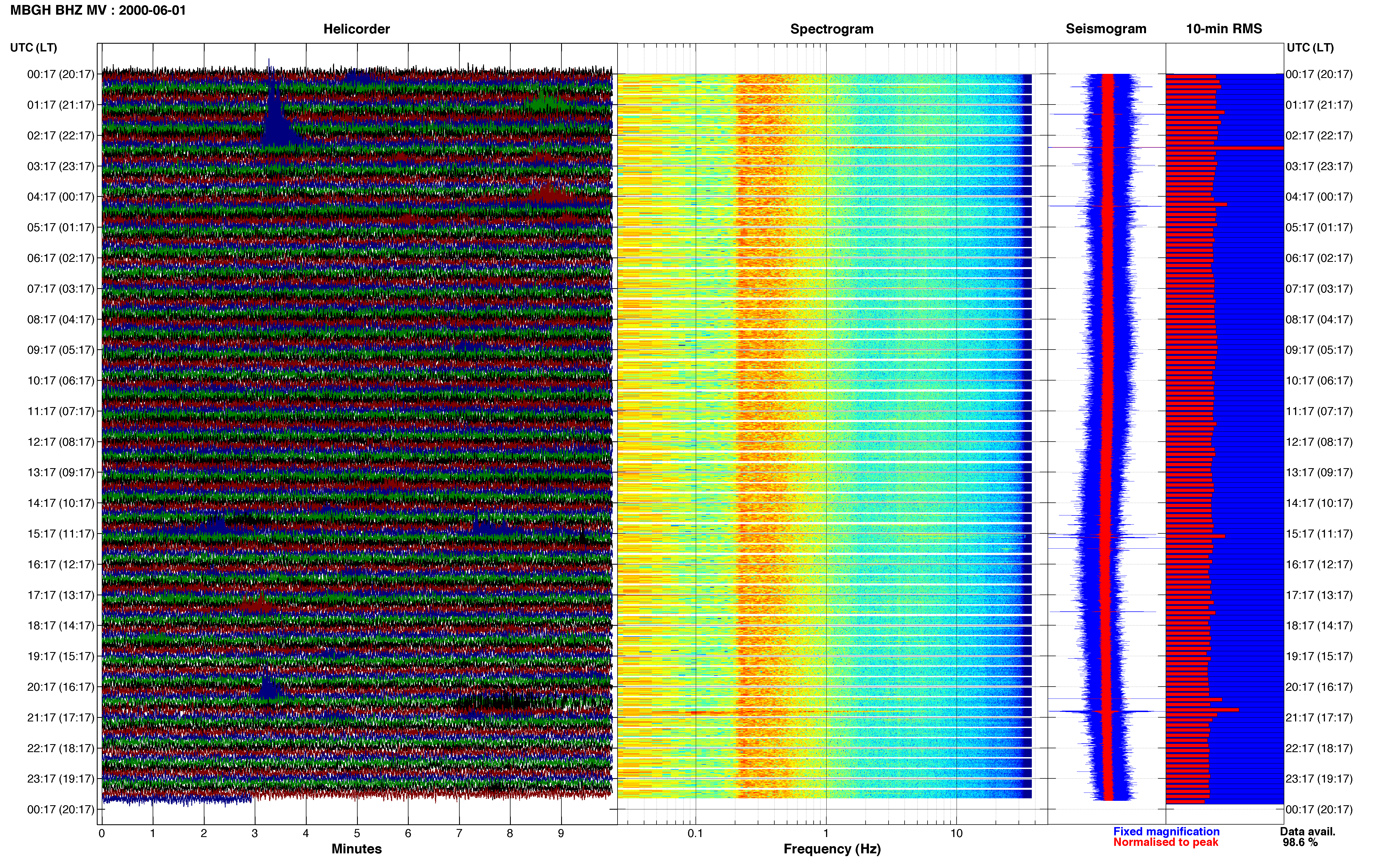Click the Minutes axis tick label '0'
The height and width of the screenshot is (868, 1388).
point(101,833)
